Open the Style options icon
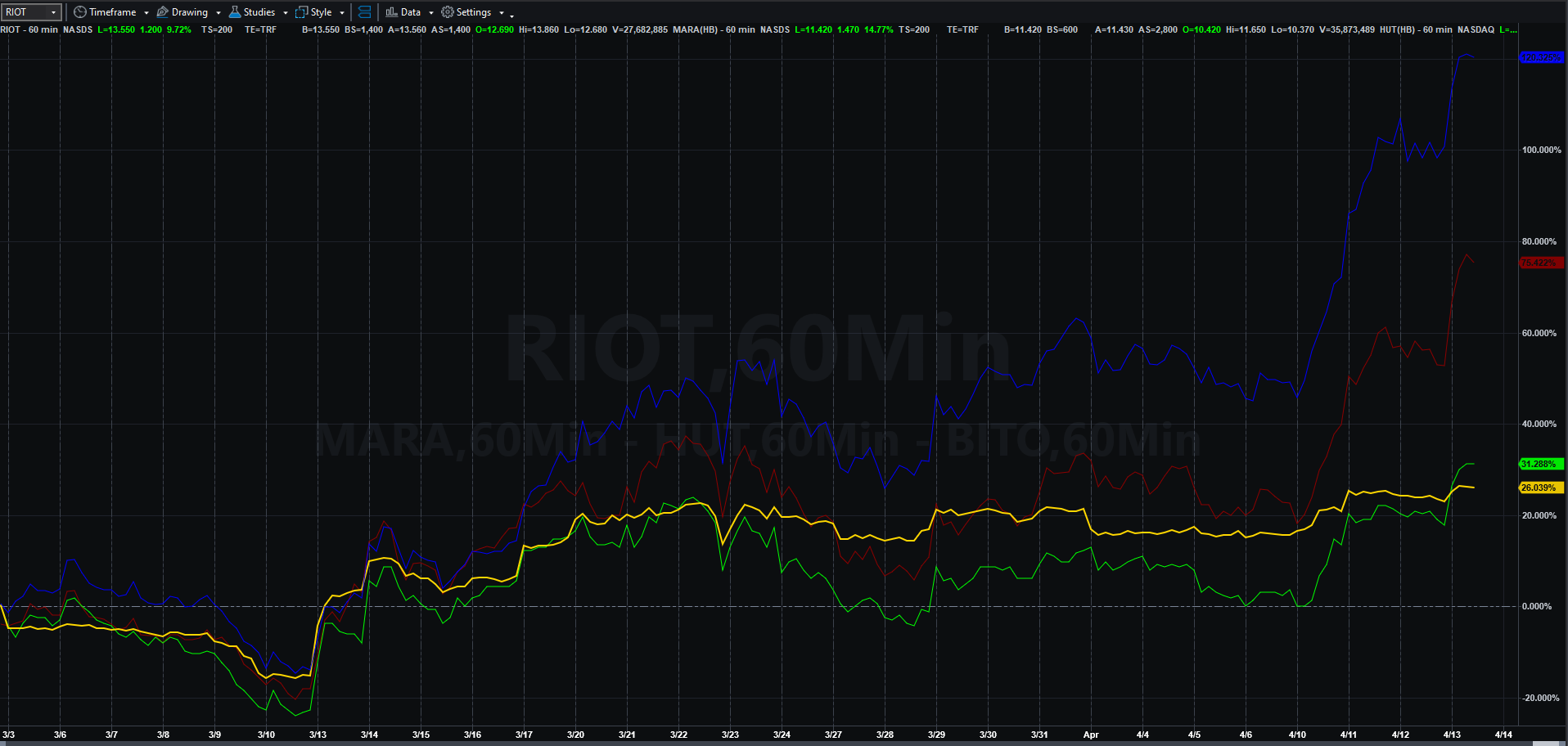 301,12
